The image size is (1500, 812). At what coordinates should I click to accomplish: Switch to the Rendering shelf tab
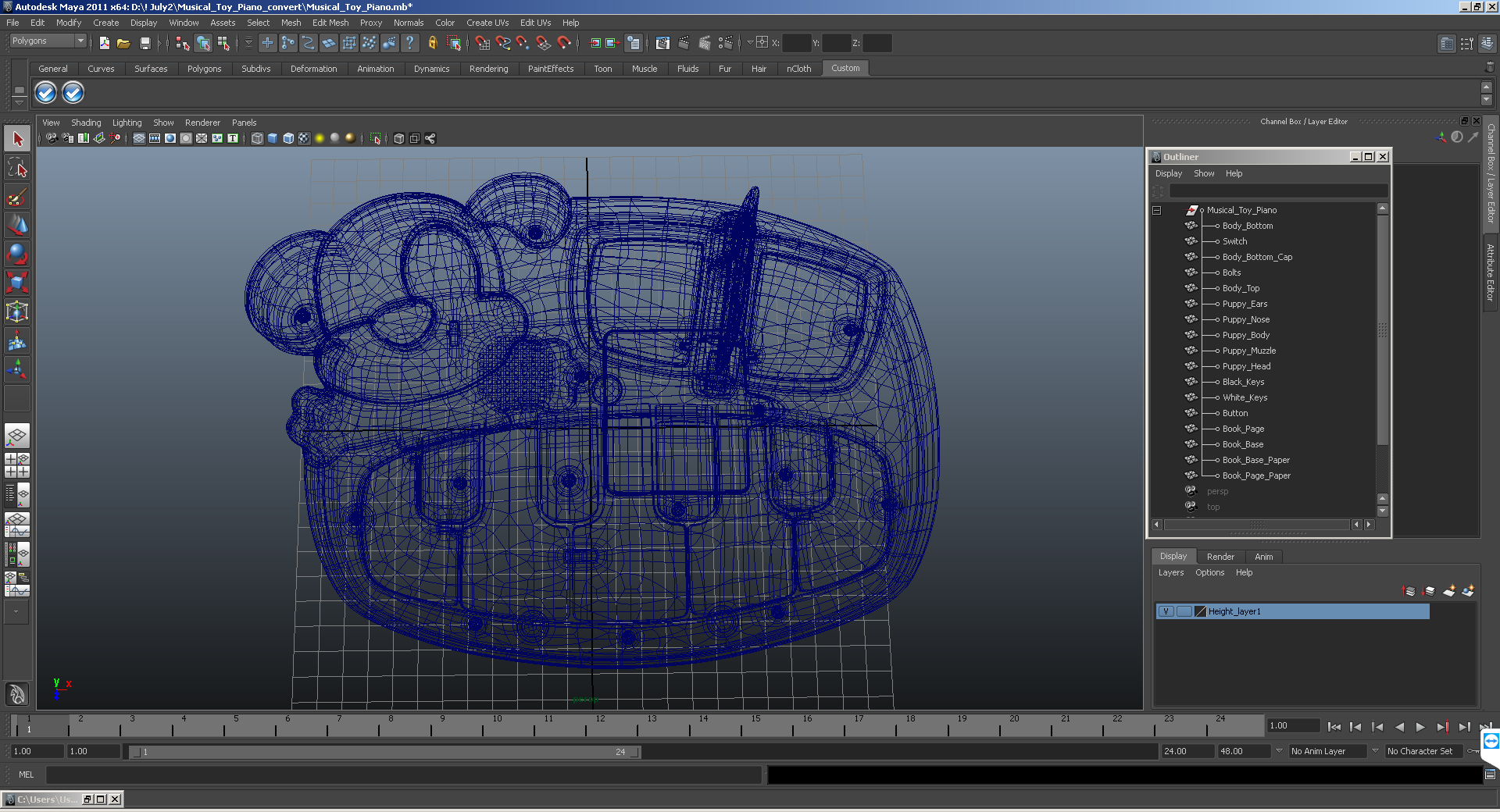488,69
